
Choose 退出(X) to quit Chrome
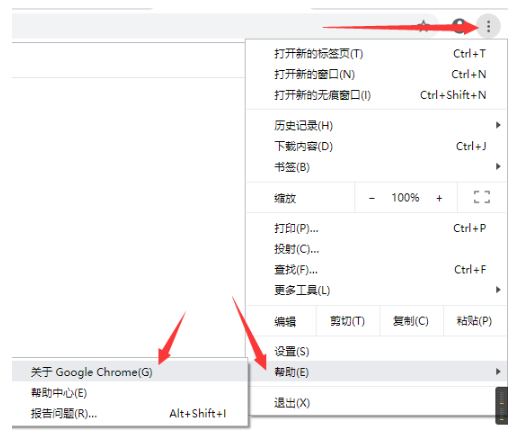coord(377,403)
